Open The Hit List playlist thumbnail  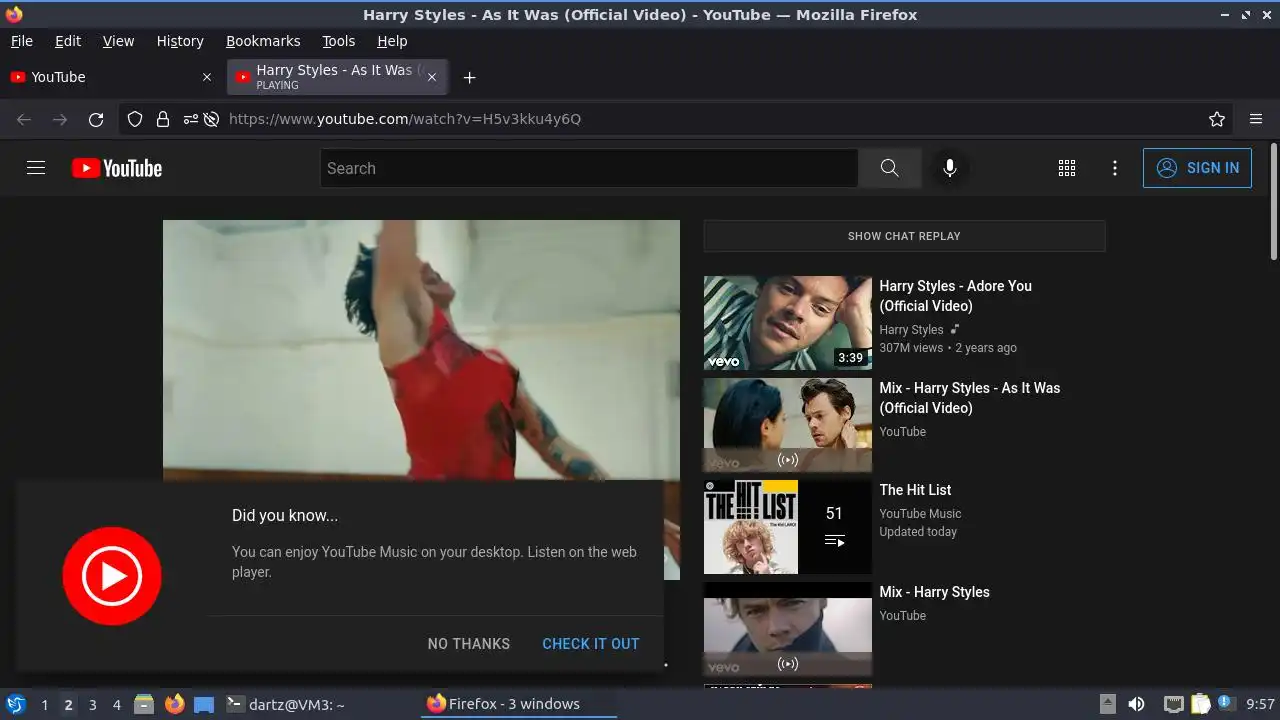(788, 527)
